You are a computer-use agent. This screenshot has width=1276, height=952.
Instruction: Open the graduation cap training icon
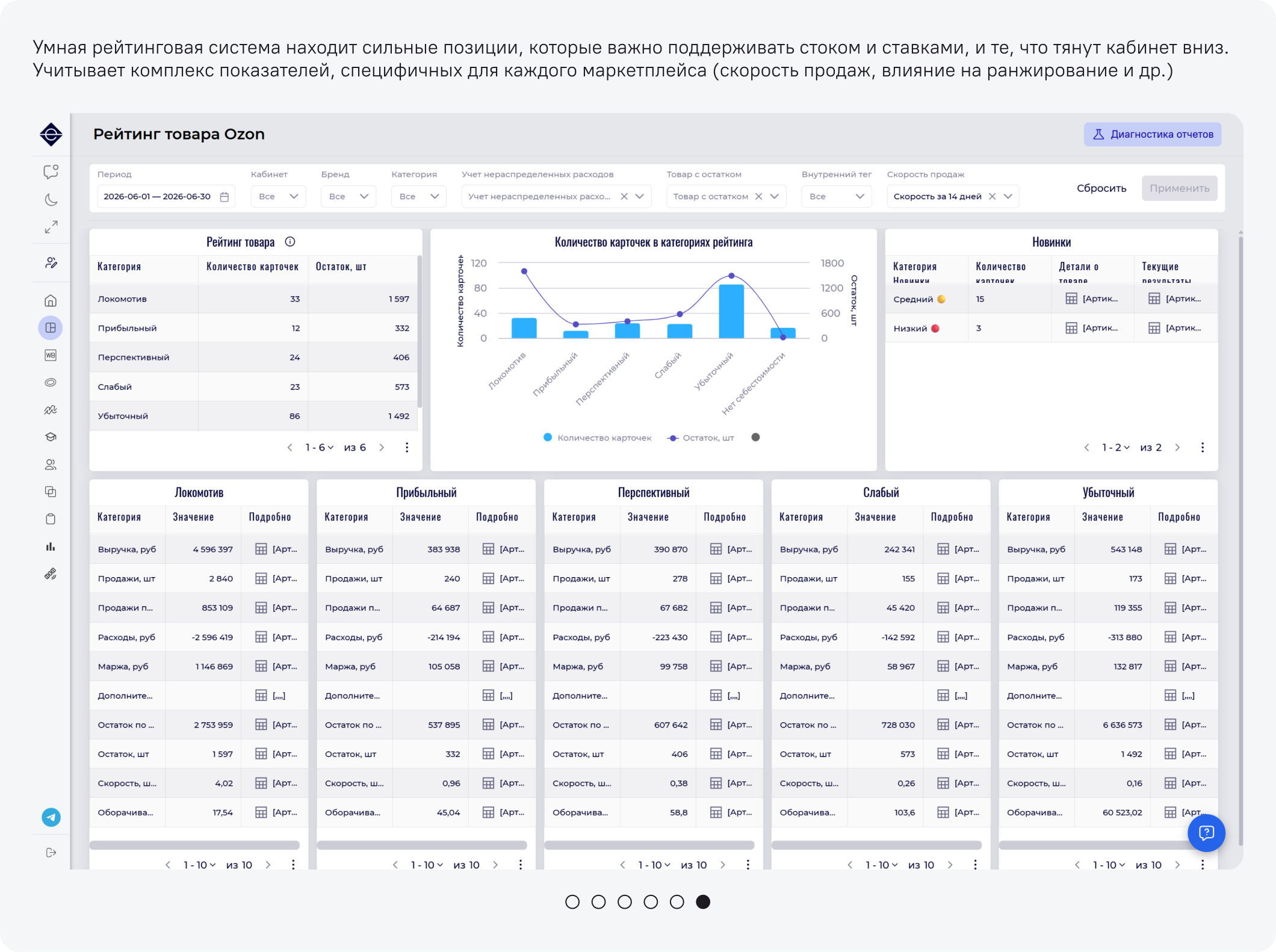point(51,437)
